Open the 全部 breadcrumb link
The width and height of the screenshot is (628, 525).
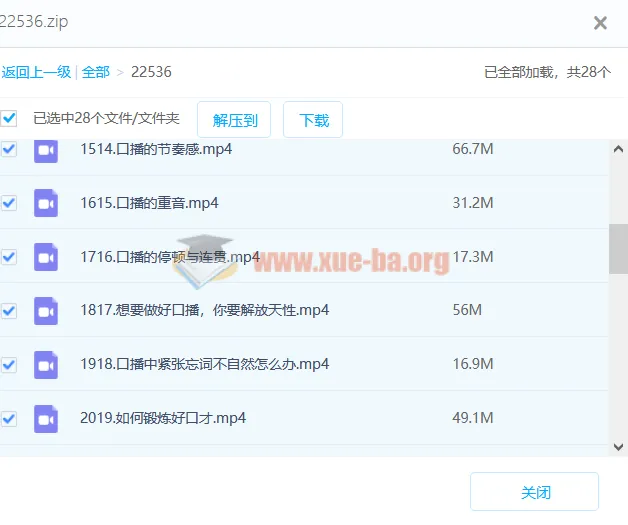(96, 72)
